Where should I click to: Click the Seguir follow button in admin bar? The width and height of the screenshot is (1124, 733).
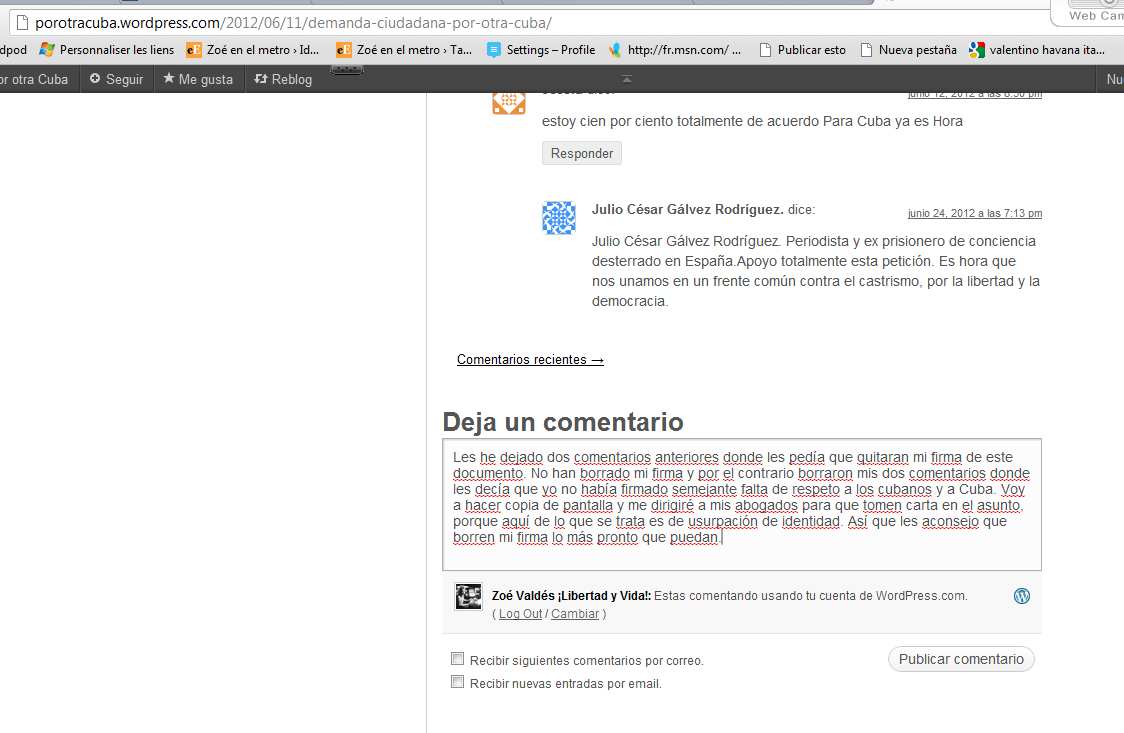click(x=116, y=79)
